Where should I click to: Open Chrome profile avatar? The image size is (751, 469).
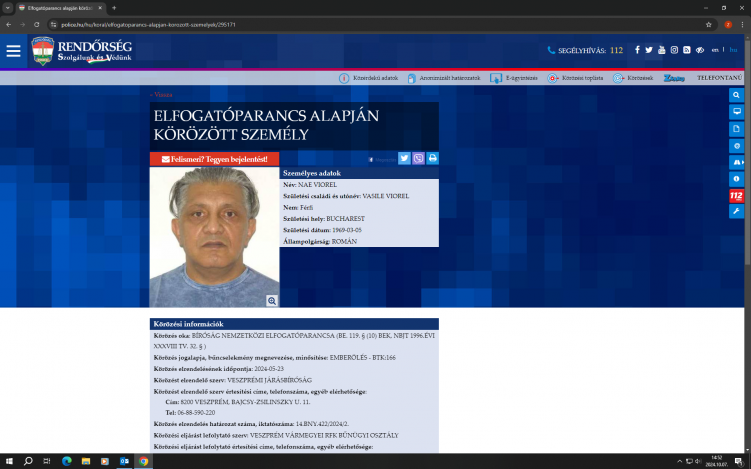(x=728, y=24)
